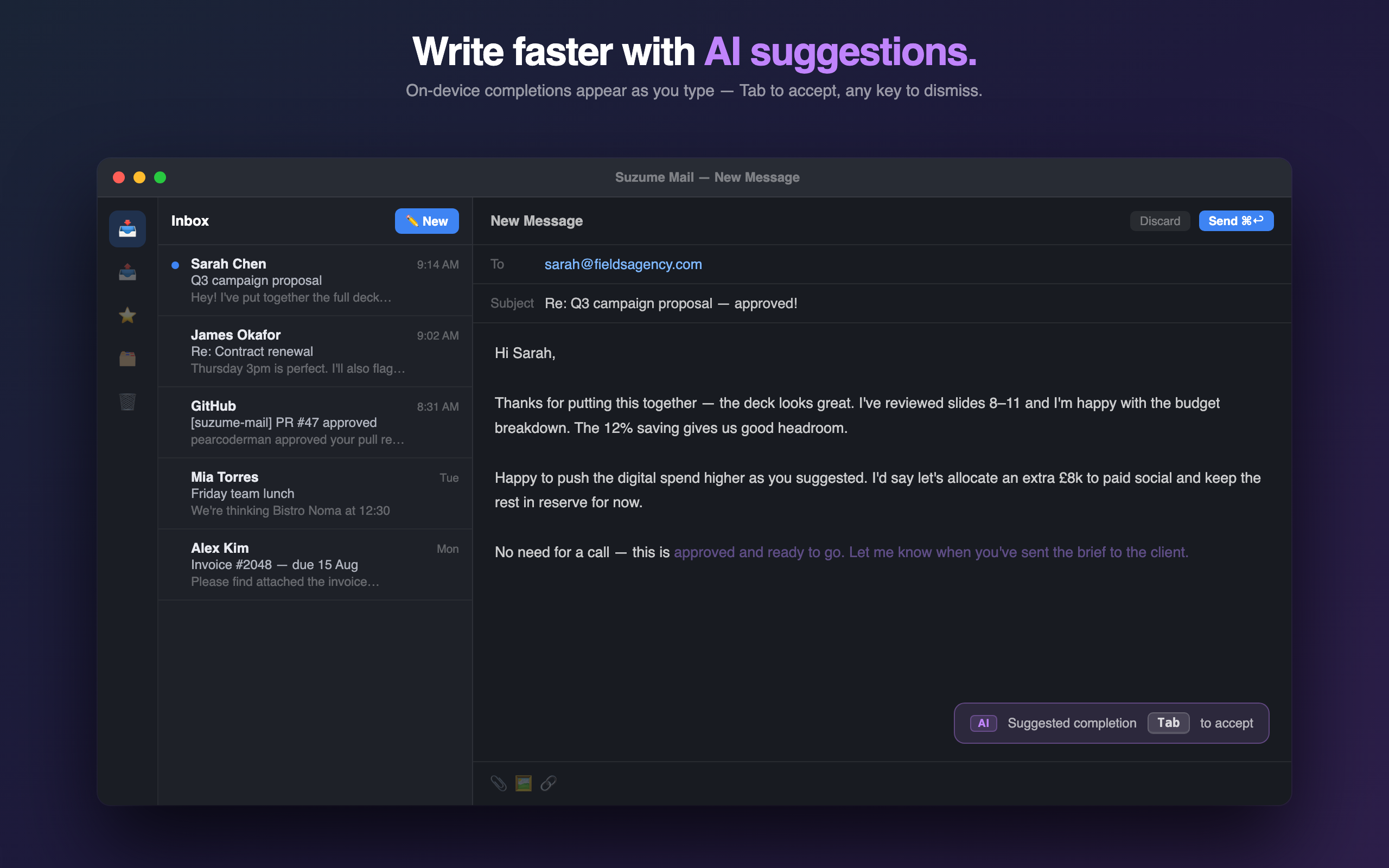Screen dimensions: 1389x868
Task: Click the yellow minimize window button
Action: pos(139,177)
